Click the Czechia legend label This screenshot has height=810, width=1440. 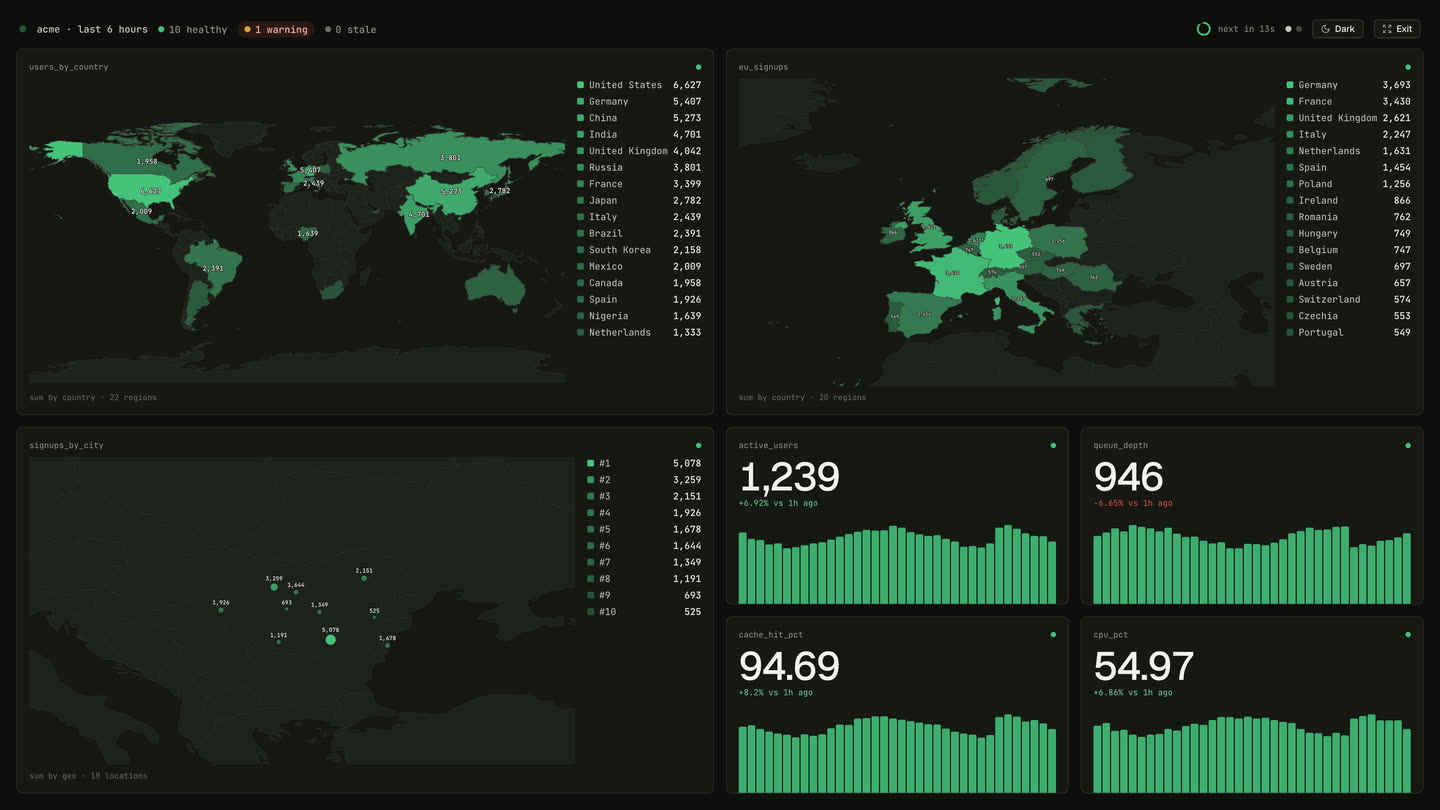(x=1318, y=316)
